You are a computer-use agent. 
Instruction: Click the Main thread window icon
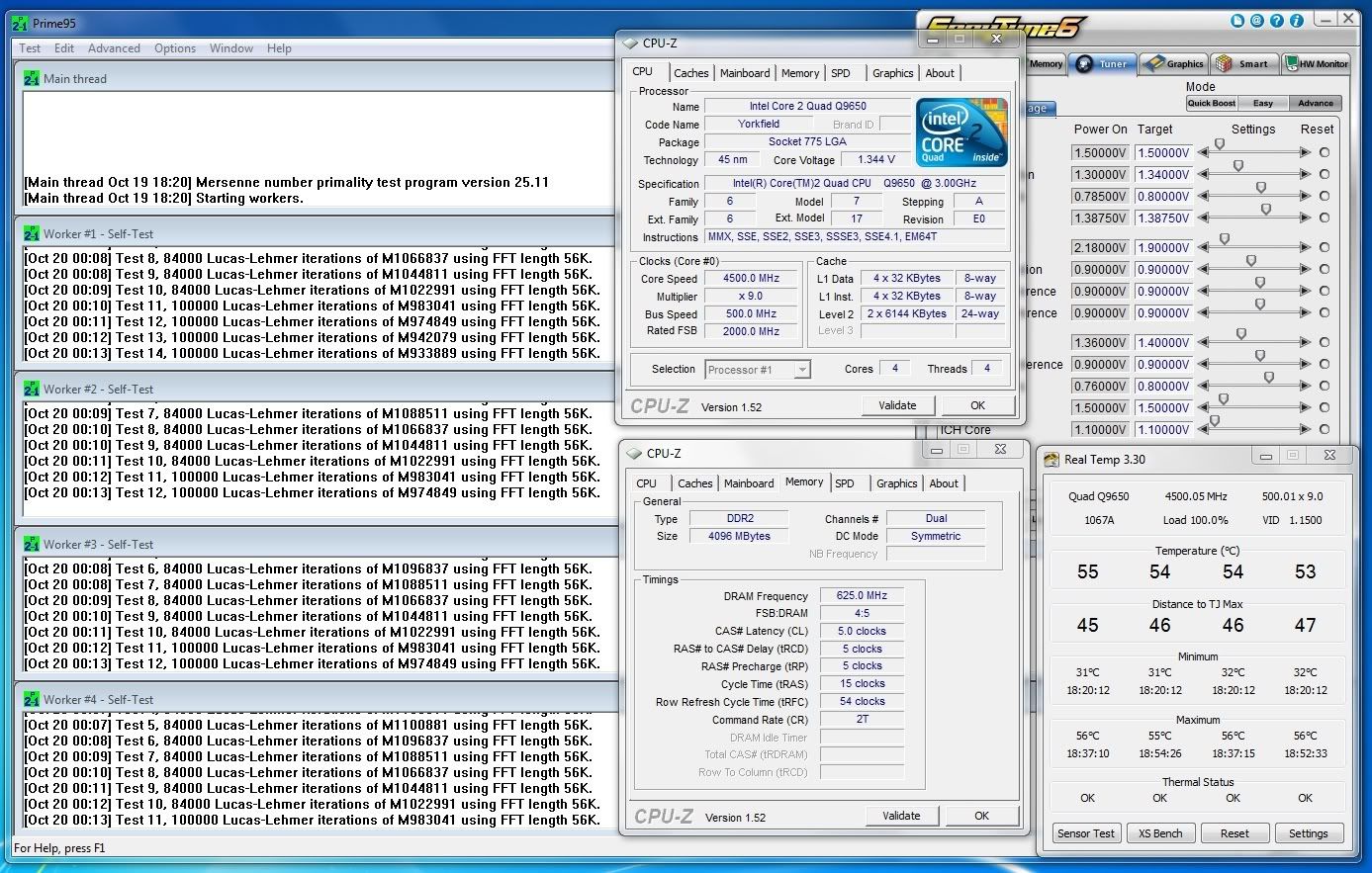click(32, 78)
